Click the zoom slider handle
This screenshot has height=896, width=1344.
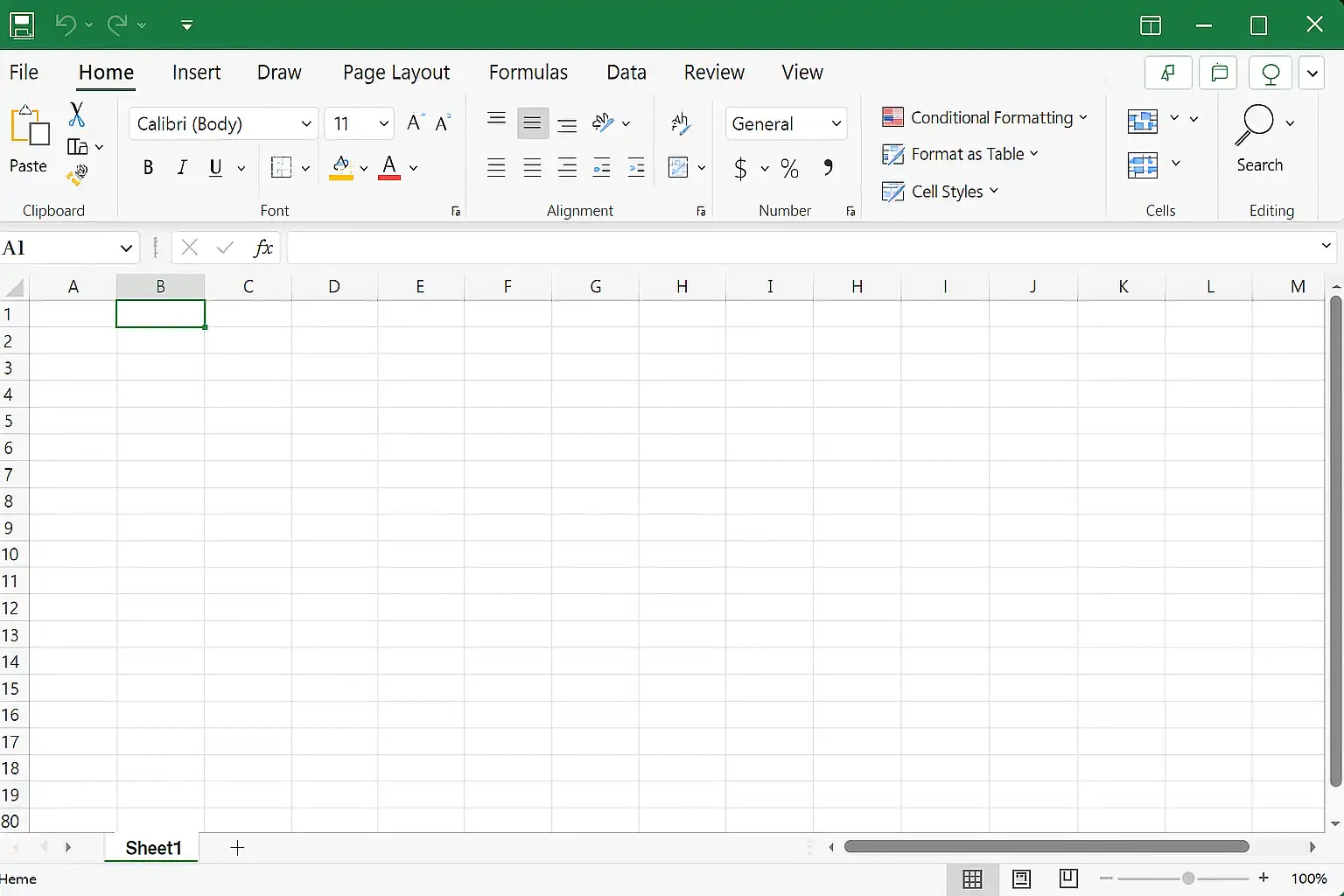[x=1187, y=878]
